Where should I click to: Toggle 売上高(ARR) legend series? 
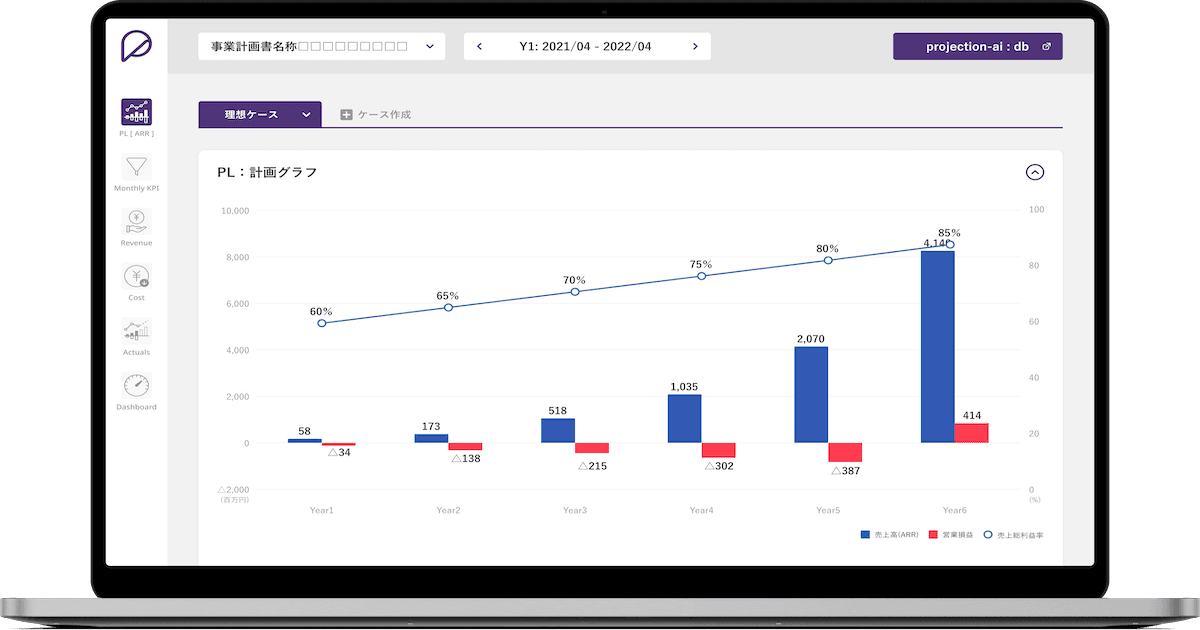[x=866, y=535]
